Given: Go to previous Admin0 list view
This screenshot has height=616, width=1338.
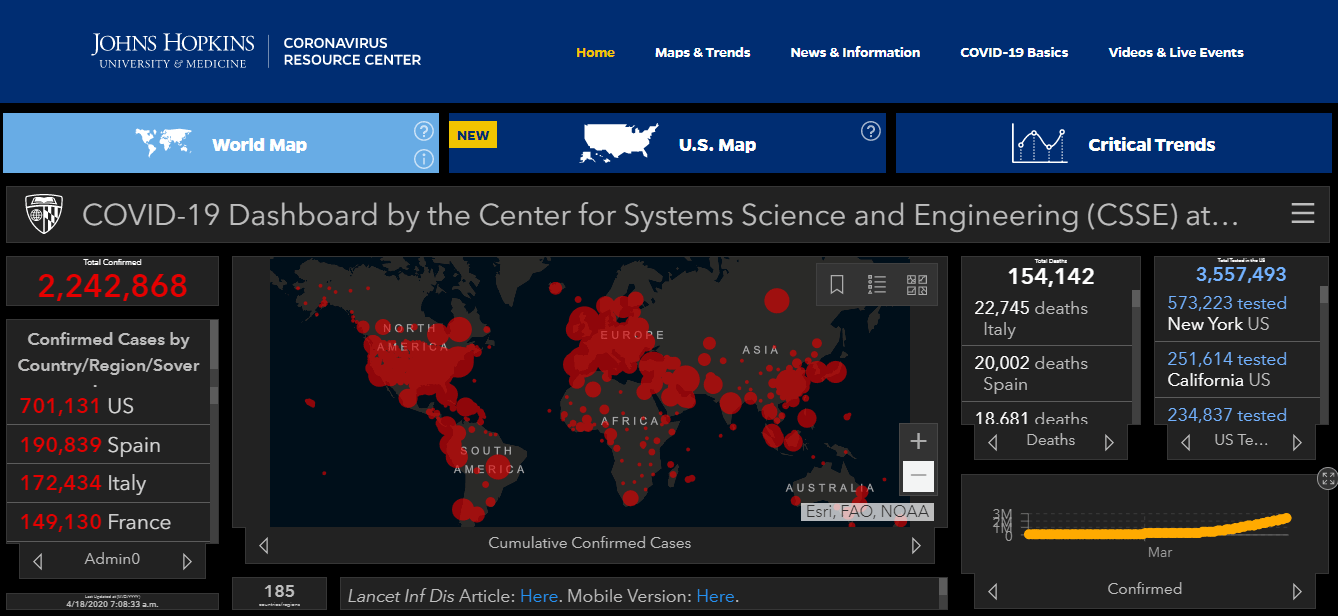Looking at the screenshot, I should (38, 561).
